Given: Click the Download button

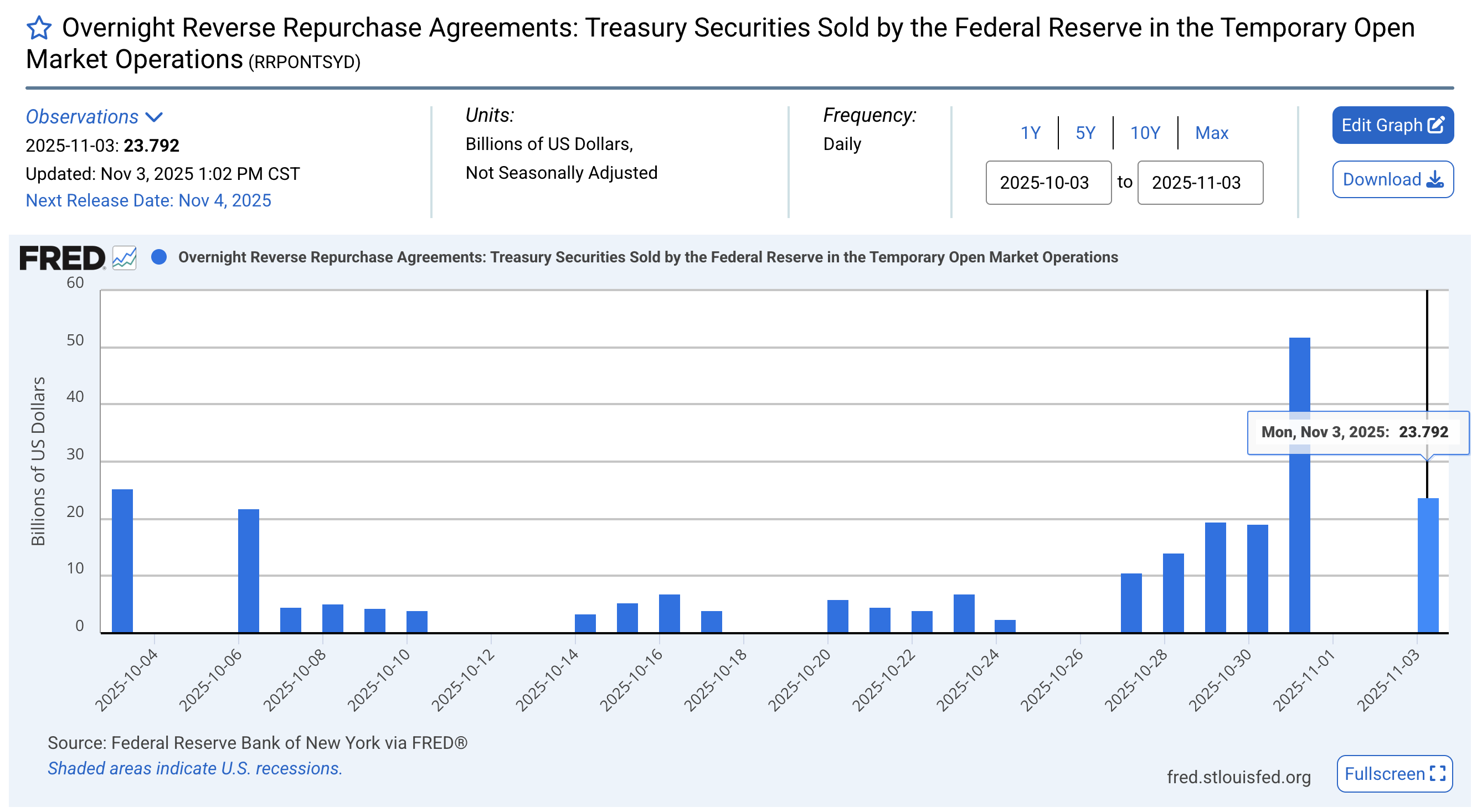Looking at the screenshot, I should (1393, 179).
